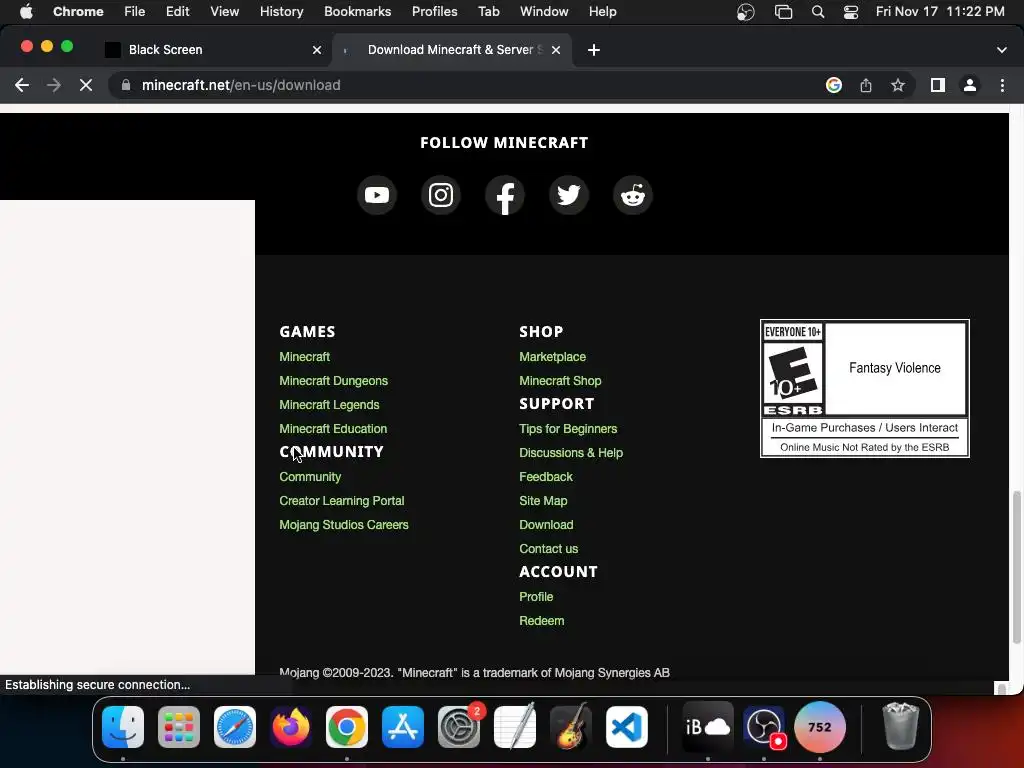
Task: Open the Discussions & Help link
Action: (571, 453)
